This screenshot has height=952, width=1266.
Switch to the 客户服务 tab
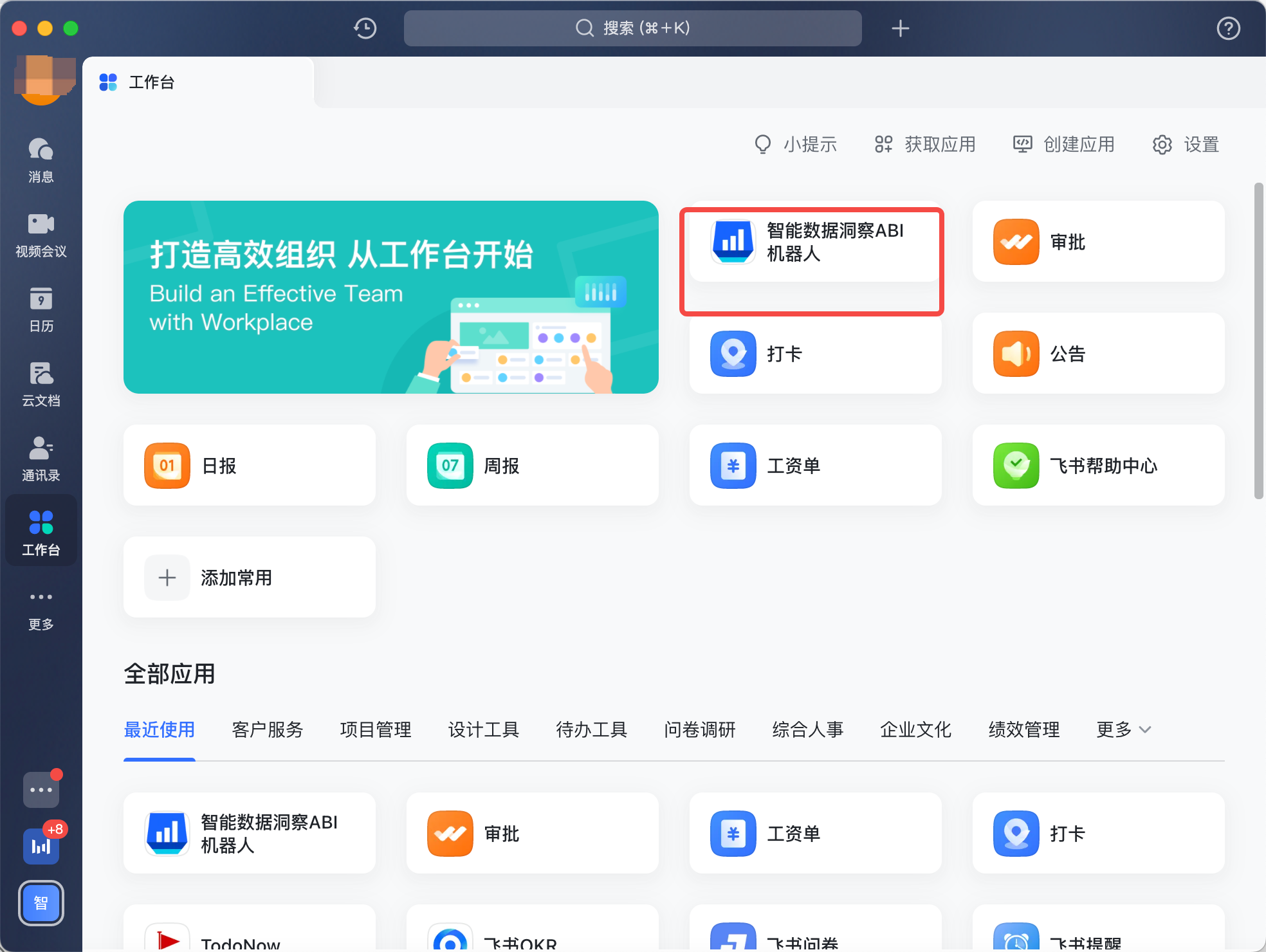coord(267,729)
